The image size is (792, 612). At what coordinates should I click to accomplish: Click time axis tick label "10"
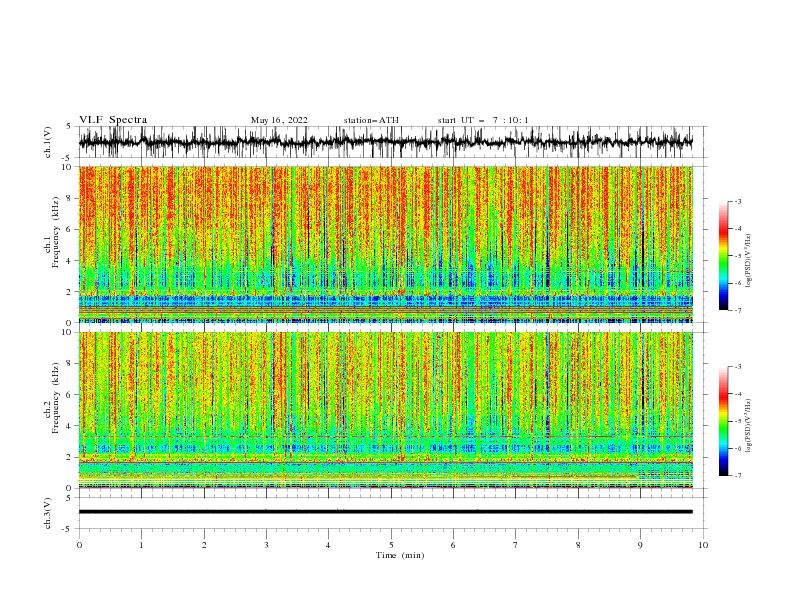pyautogui.click(x=703, y=545)
